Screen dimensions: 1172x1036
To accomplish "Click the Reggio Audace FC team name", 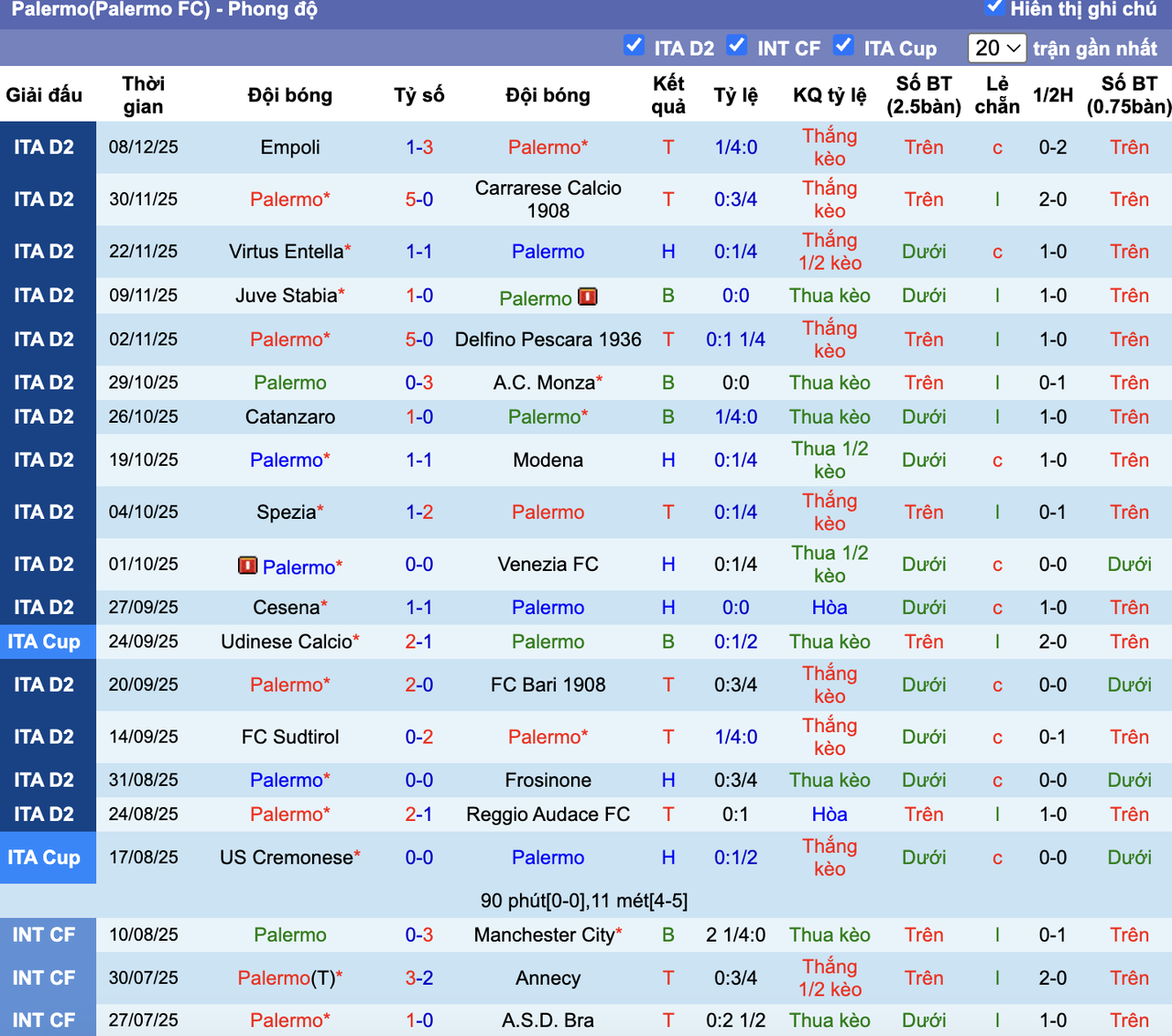I will (548, 815).
